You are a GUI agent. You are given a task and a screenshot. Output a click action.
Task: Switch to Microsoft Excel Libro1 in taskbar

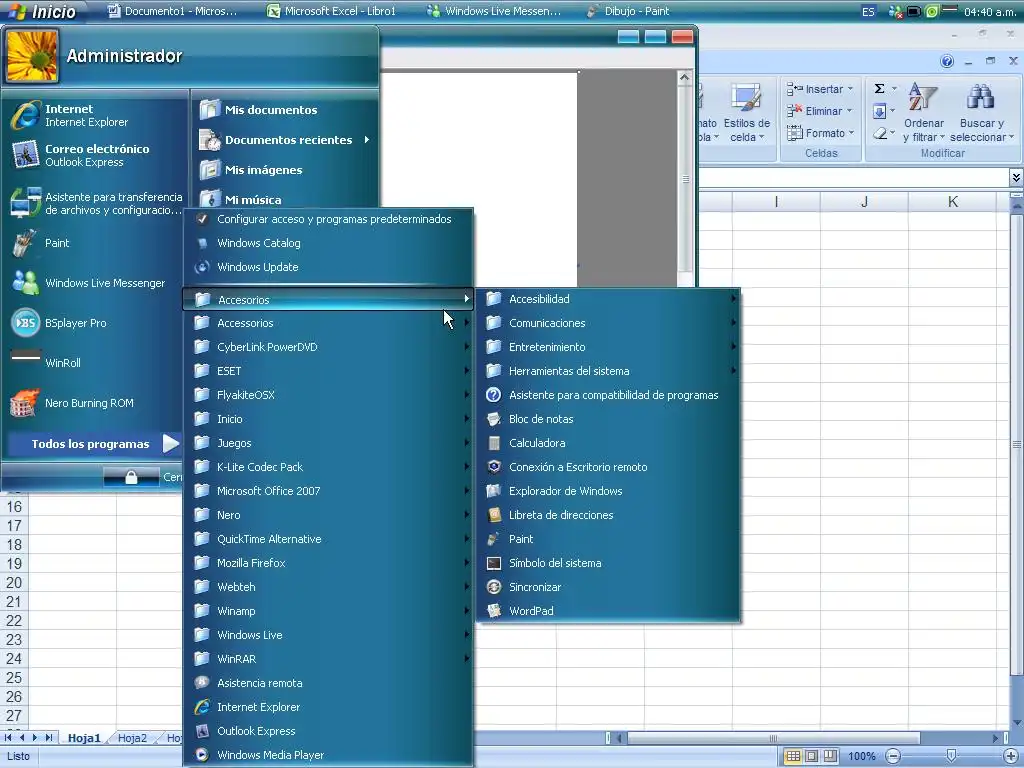pyautogui.click(x=333, y=11)
